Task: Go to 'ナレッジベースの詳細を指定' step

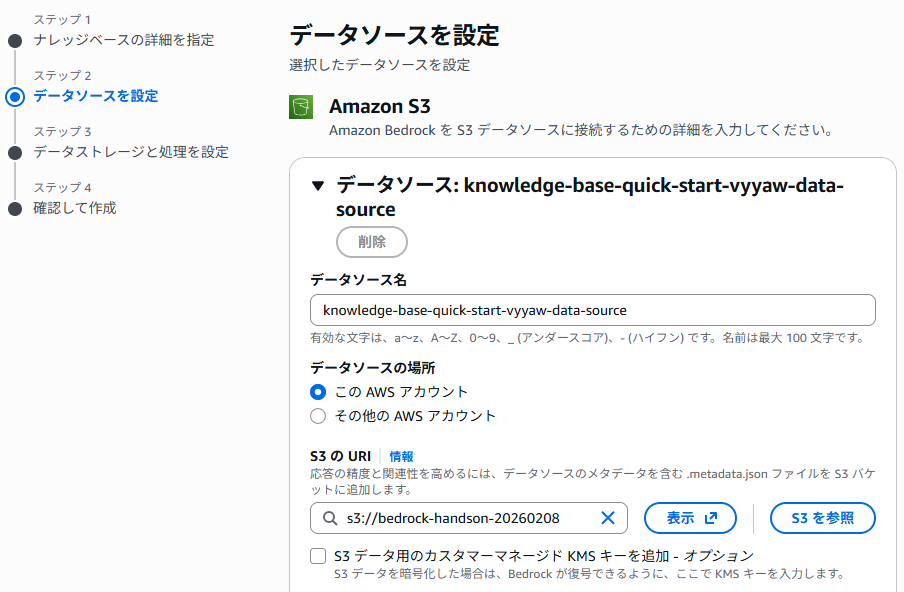Action: pyautogui.click(x=123, y=40)
